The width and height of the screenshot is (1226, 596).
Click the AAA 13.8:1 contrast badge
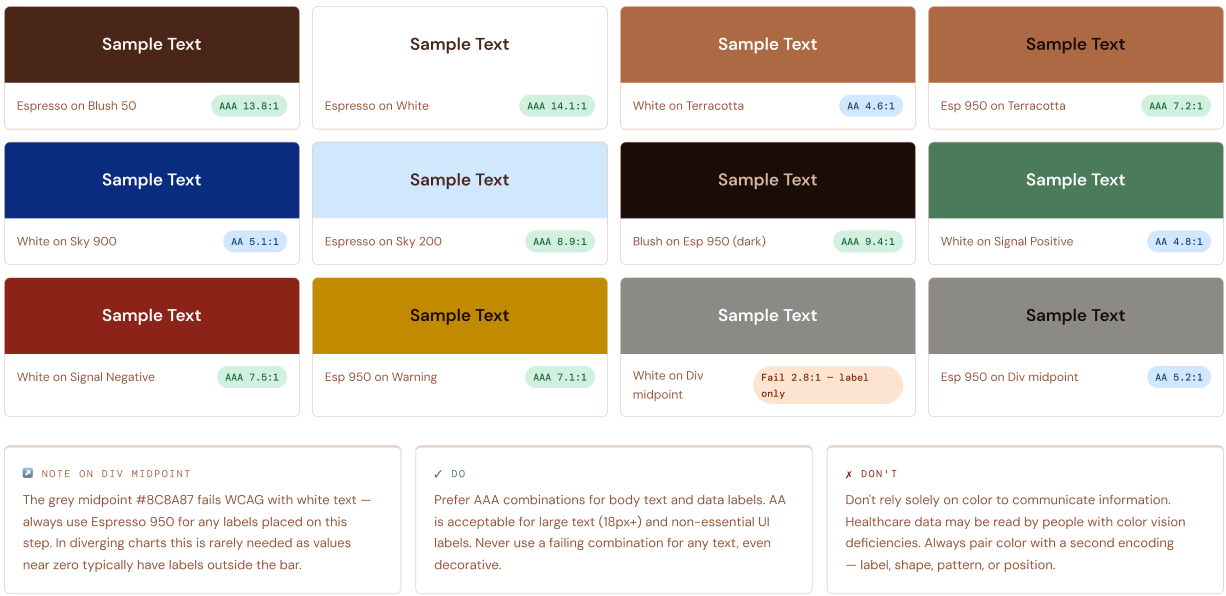(249, 106)
